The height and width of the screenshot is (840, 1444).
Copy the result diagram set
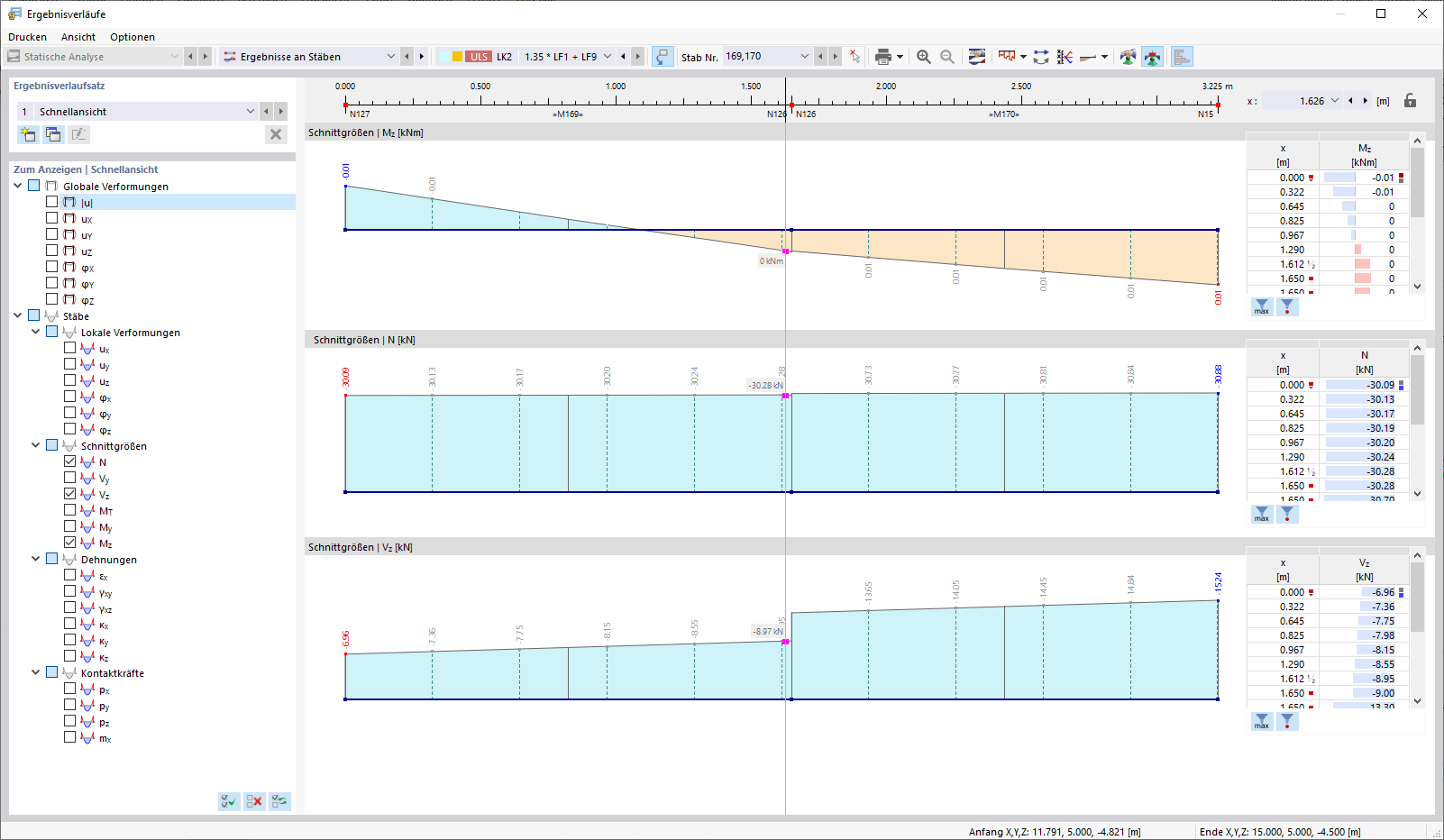point(53,134)
